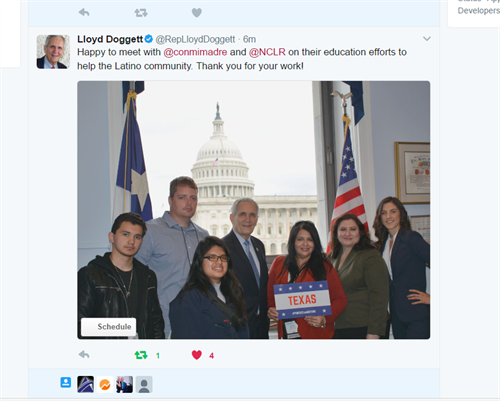The height and width of the screenshot is (401, 500).
Task: Open the orange circle logo avatar
Action: coord(105,384)
